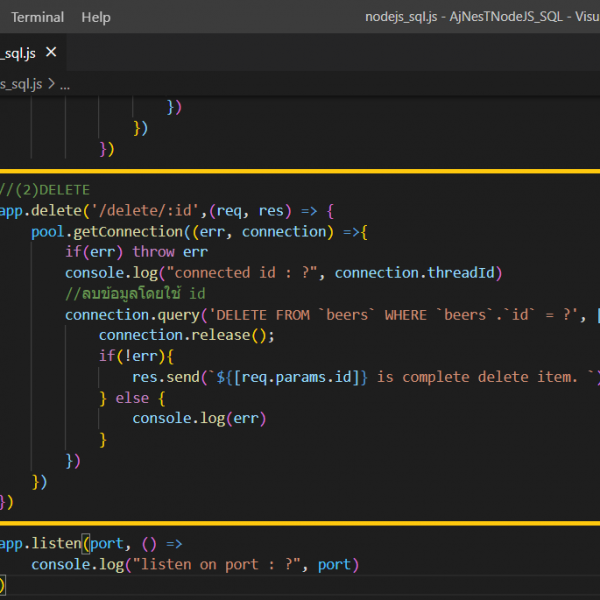Select the _sql.js editor tab

click(x=17, y=52)
